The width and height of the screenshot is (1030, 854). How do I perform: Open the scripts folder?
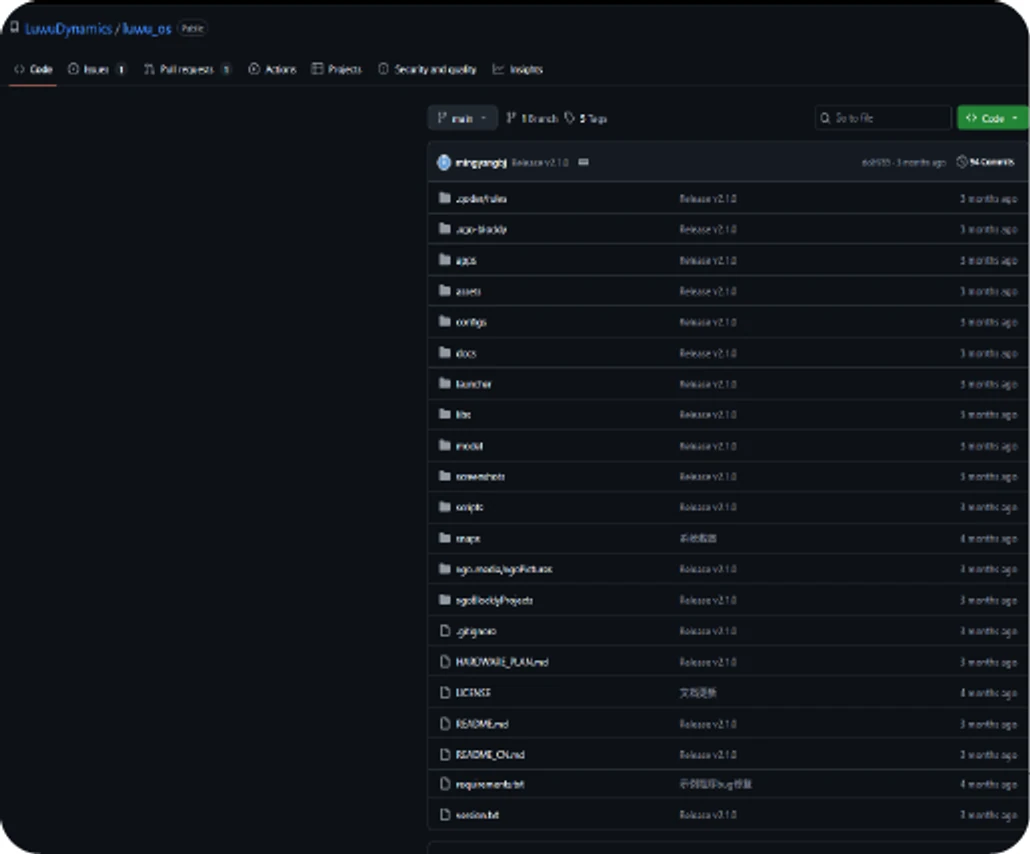pos(469,507)
